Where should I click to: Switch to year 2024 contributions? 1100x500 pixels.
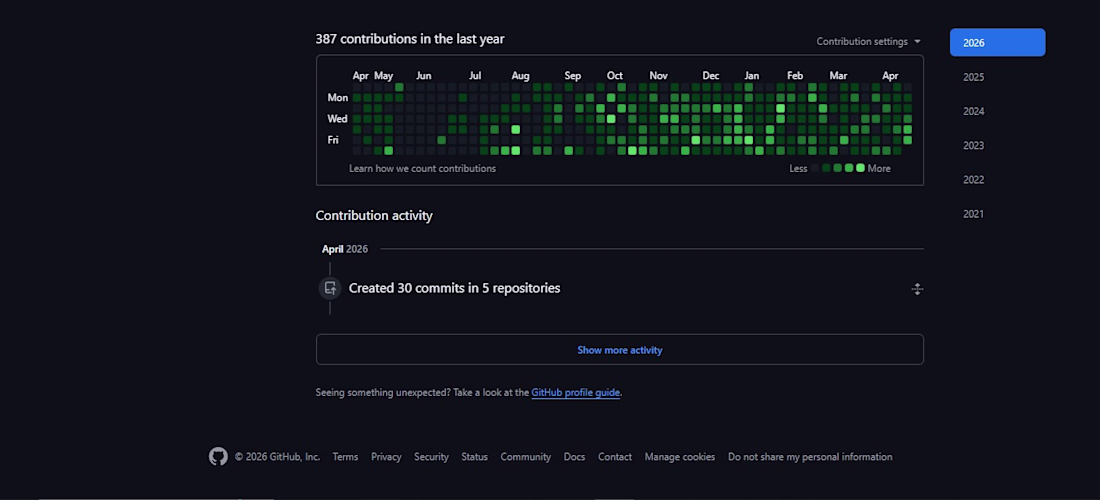click(973, 112)
